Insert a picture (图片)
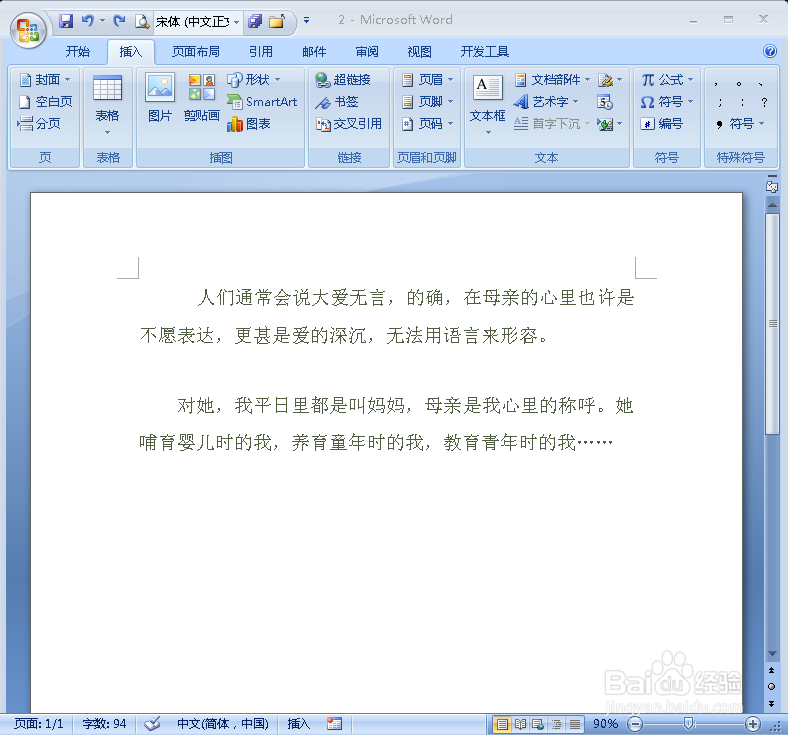The height and width of the screenshot is (735, 788). [x=160, y=97]
